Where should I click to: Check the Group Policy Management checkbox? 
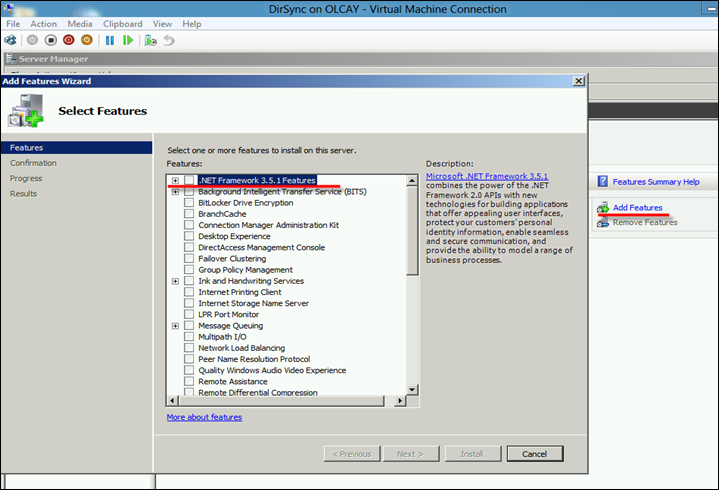click(x=189, y=270)
